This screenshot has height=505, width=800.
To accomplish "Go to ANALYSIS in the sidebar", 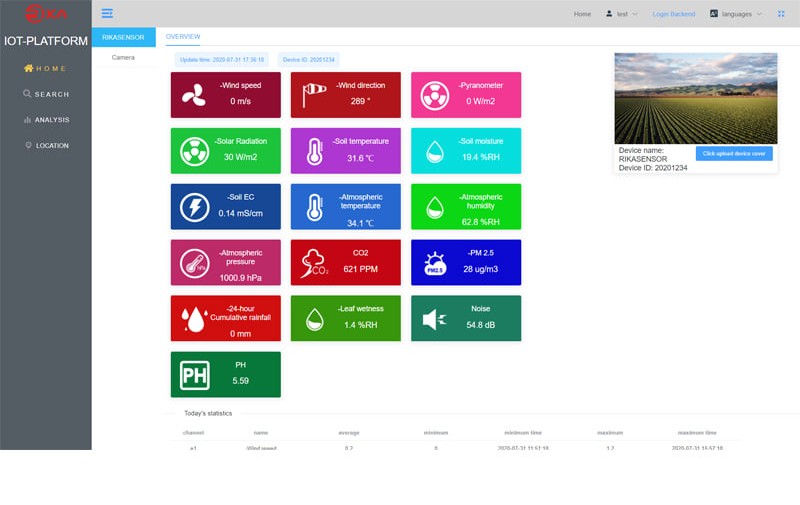I will [45, 120].
